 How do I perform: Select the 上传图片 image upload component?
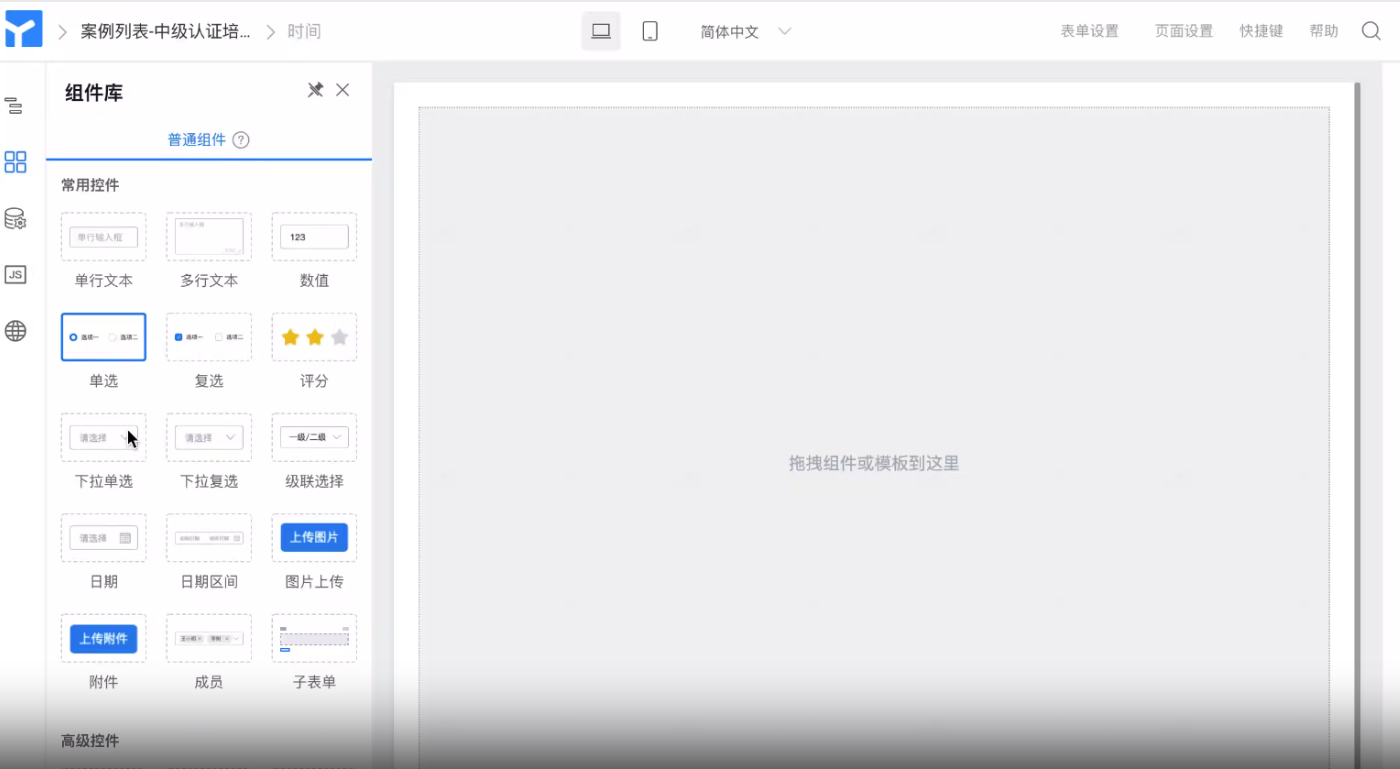point(314,538)
